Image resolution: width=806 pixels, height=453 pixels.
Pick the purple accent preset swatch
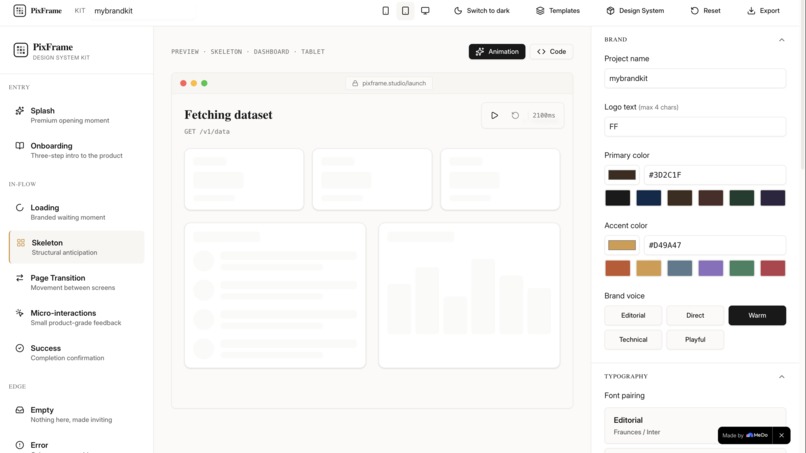(x=710, y=268)
